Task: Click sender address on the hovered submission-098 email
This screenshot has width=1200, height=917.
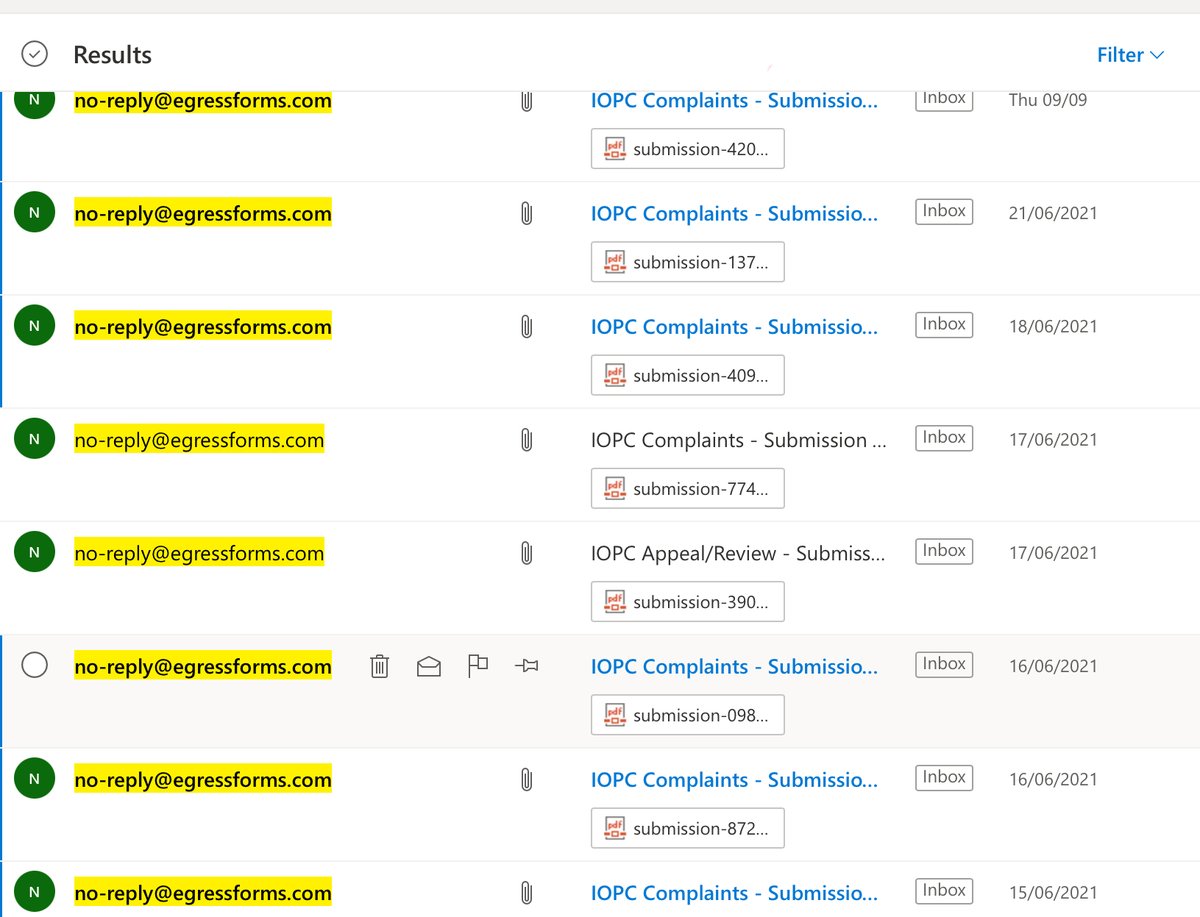Action: pyautogui.click(x=203, y=666)
